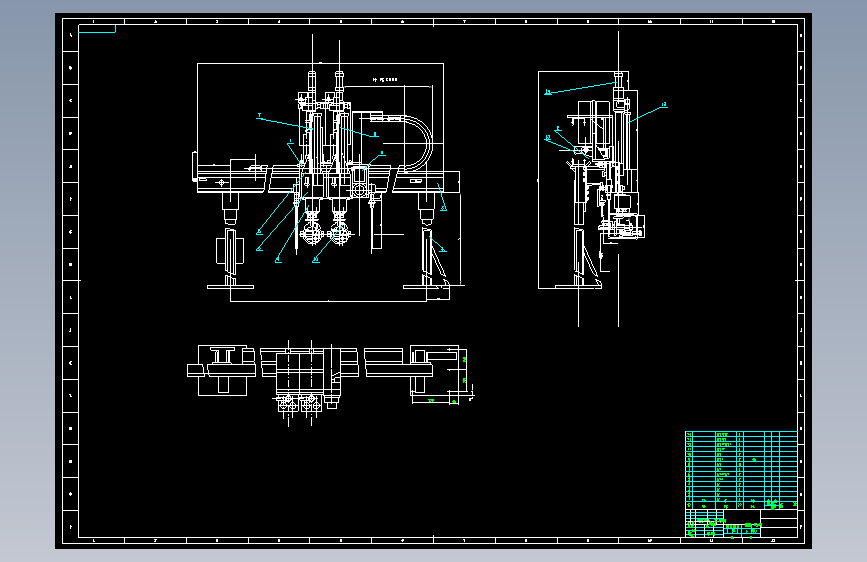Click the cyan parts list table
This screenshot has width=867, height=562.
741,470
